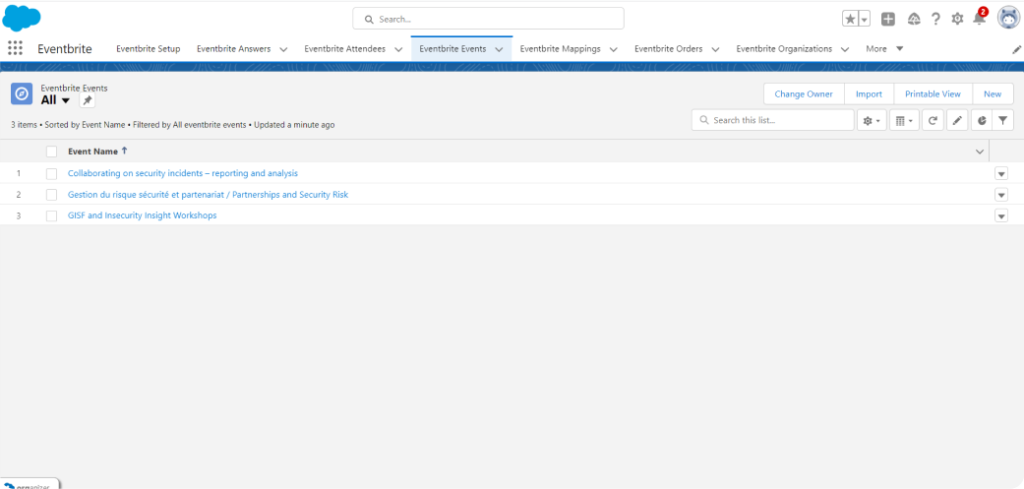Open Salesforce Help question mark icon

point(935,19)
